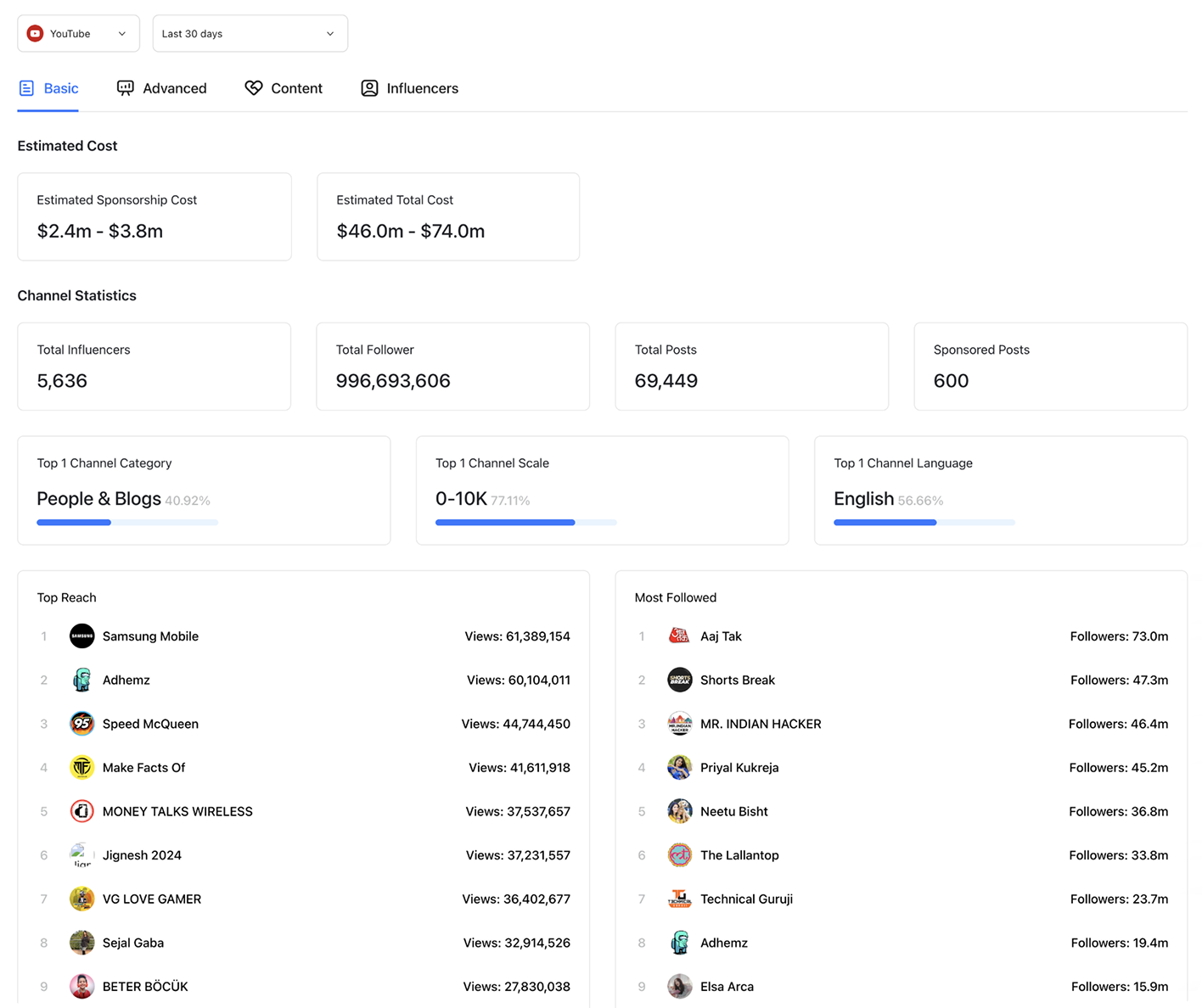Click the Estimated Sponsorship Cost card
Viewport: 1202px width, 1008px height.
coord(154,216)
